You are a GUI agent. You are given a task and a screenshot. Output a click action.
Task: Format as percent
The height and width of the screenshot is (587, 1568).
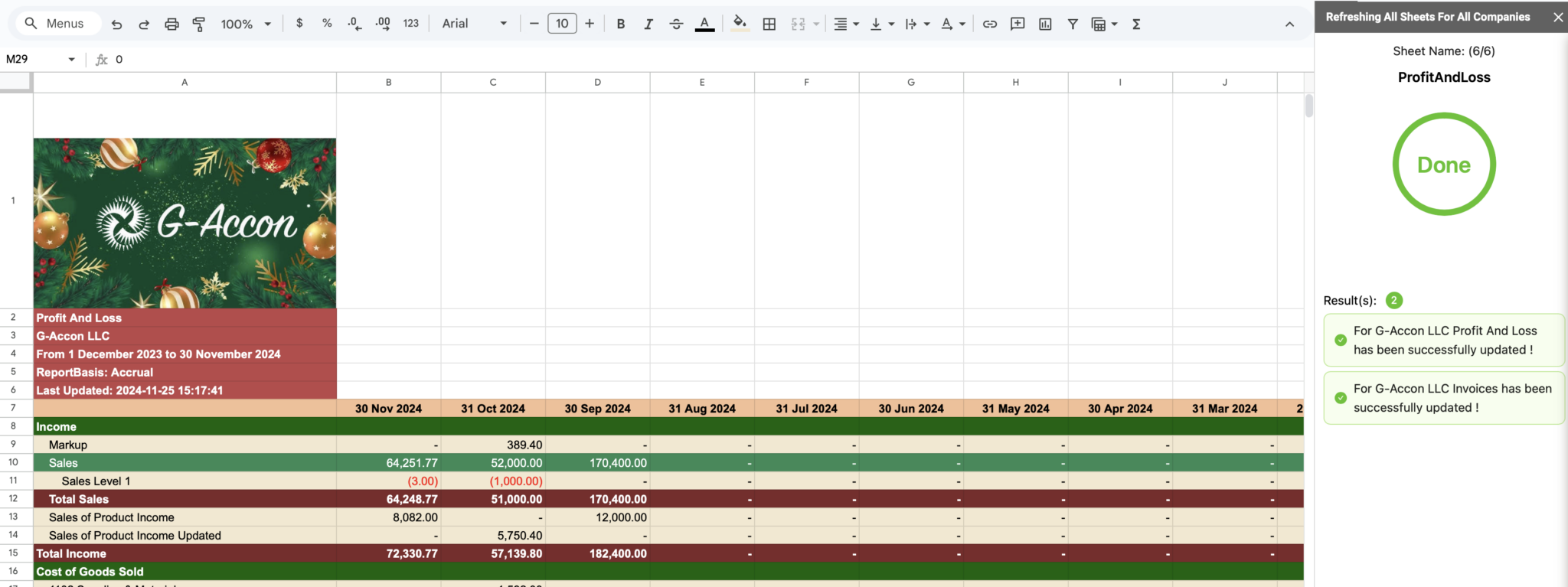point(327,24)
